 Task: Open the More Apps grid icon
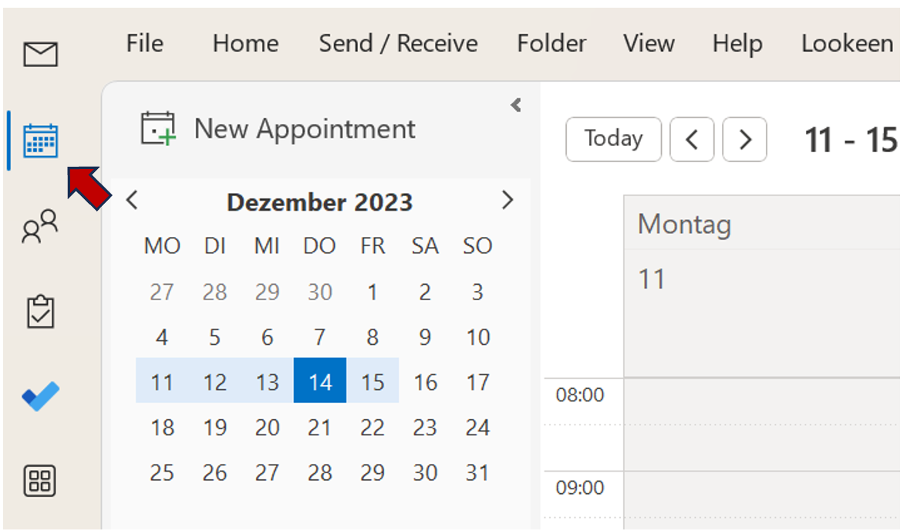[41, 481]
